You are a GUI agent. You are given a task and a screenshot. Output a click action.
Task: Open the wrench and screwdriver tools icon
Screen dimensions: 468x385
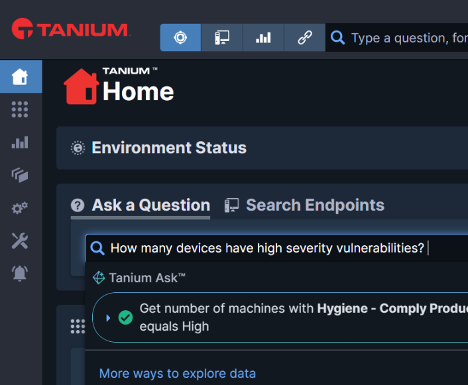(x=20, y=241)
